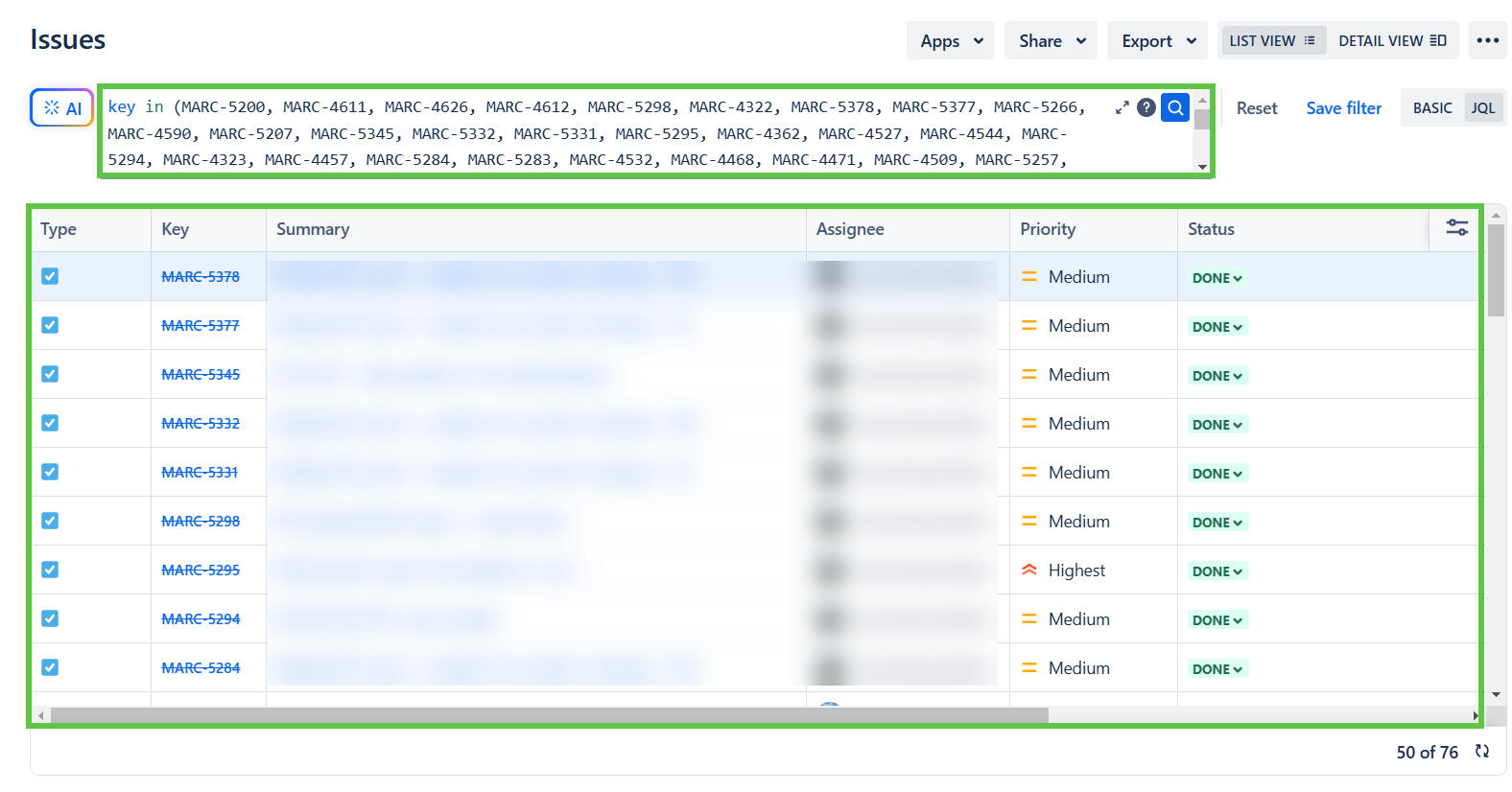Open the AI query assistant button

coord(62,108)
